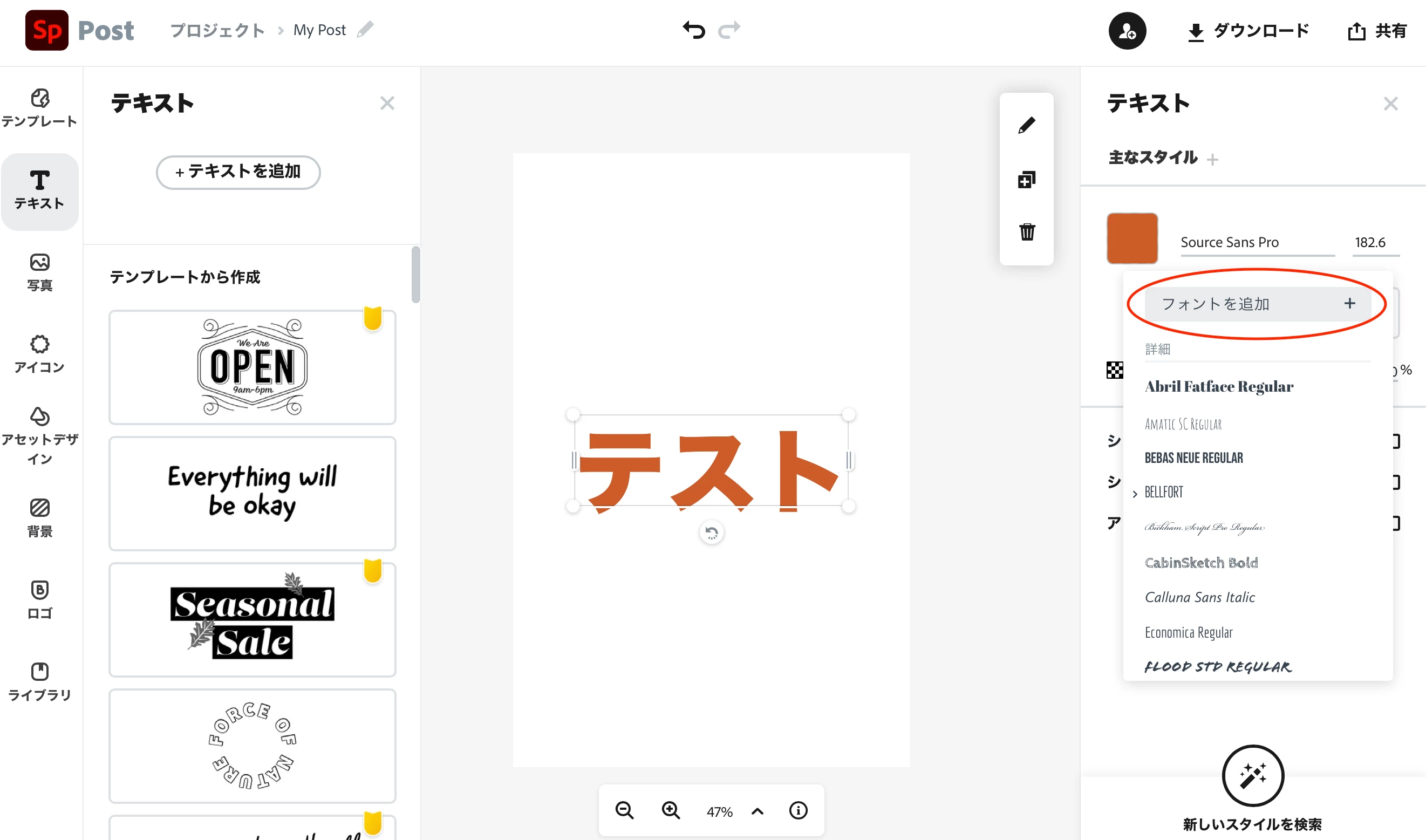This screenshot has width=1426, height=840.
Task: Click the zoom out magnifier icon
Action: click(624, 810)
